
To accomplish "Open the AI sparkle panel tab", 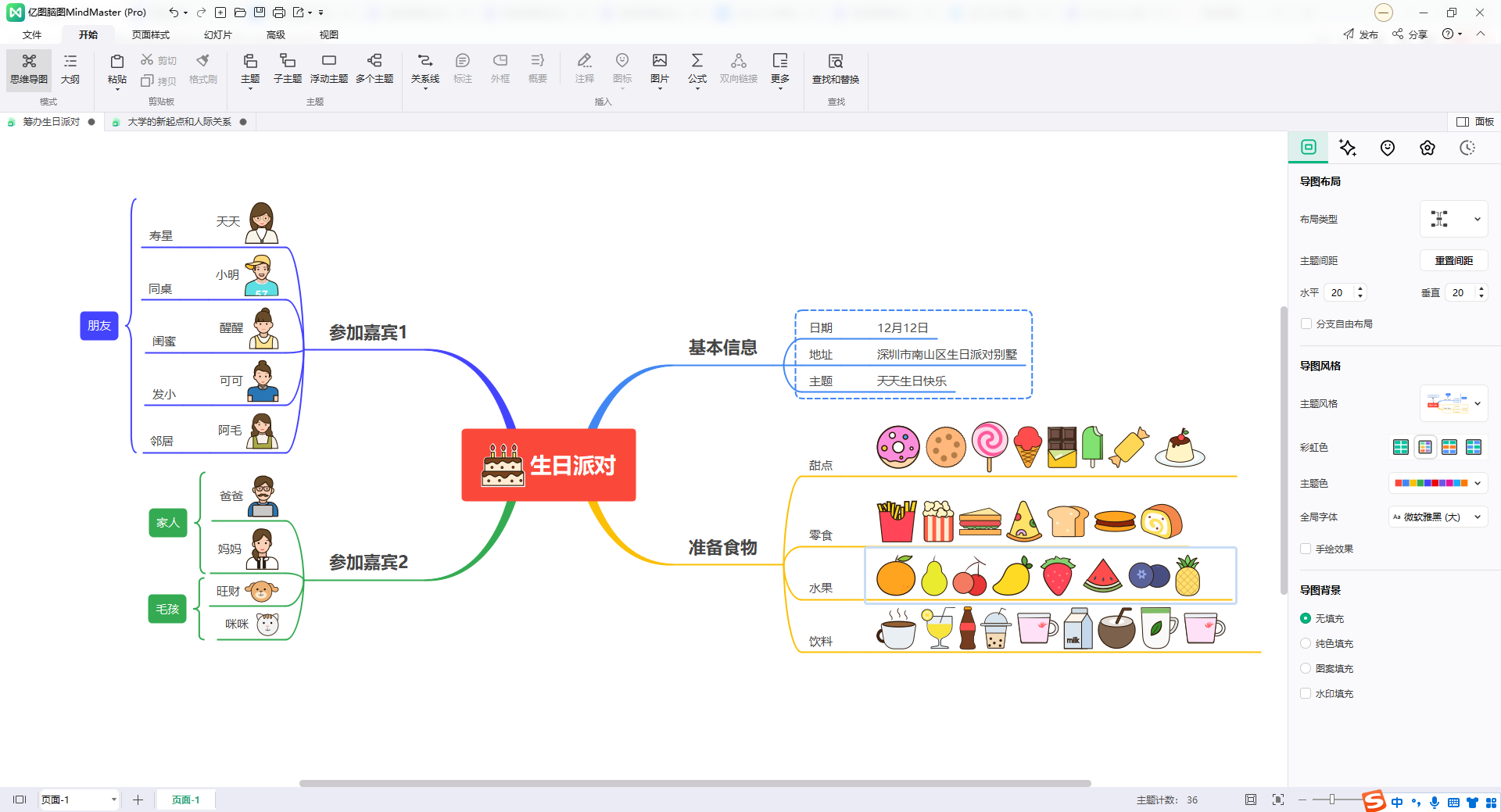I will (1348, 148).
